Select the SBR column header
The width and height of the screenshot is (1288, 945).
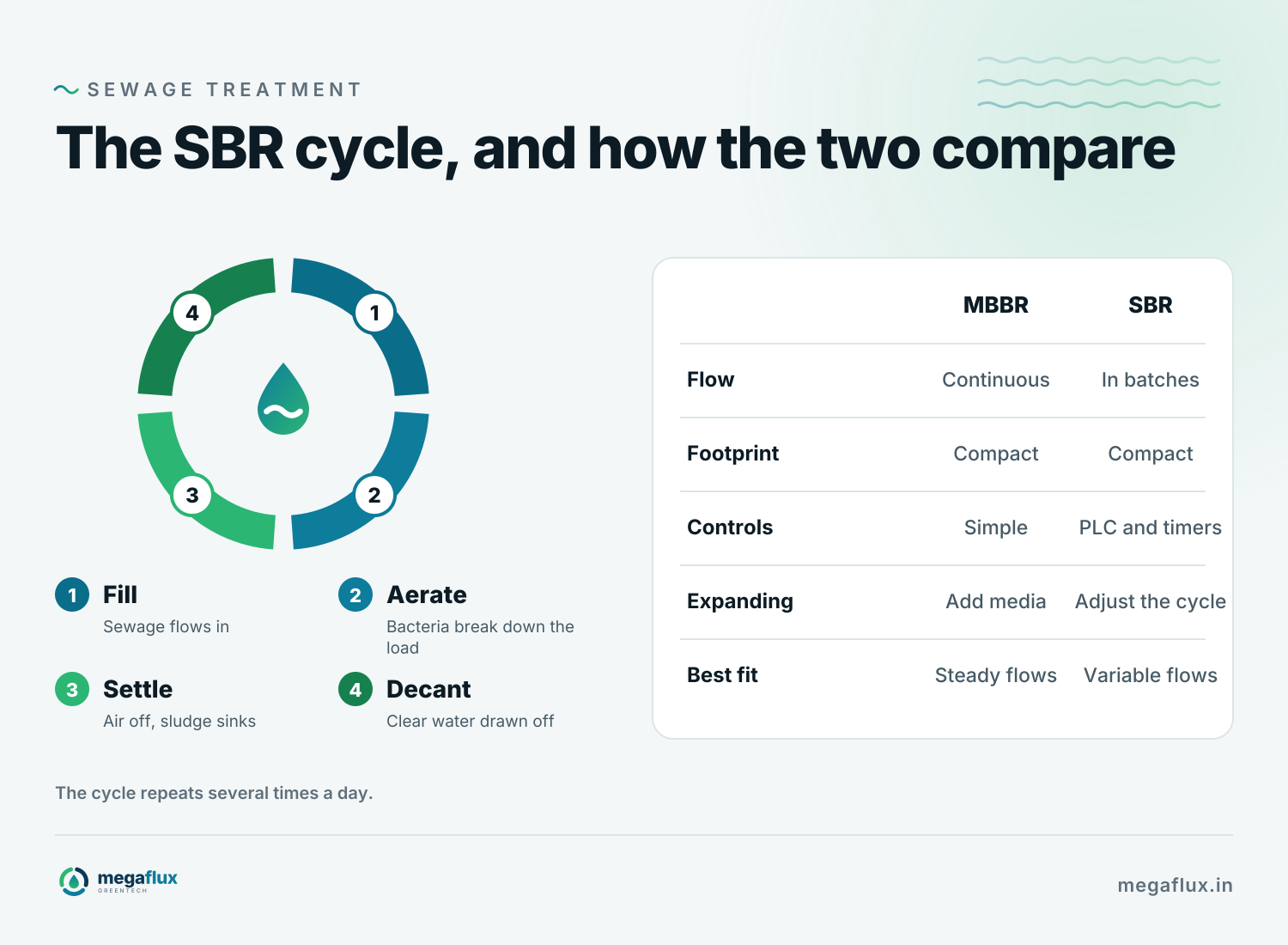click(1151, 305)
